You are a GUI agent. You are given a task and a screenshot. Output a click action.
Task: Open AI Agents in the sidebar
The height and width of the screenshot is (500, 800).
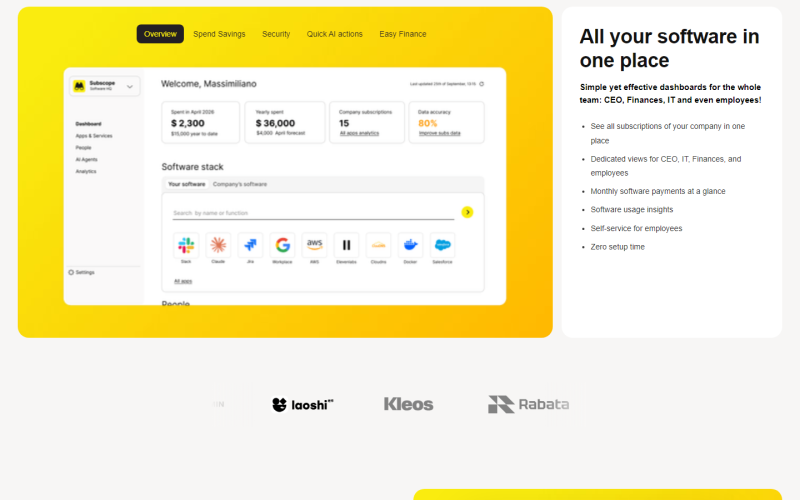(86, 160)
